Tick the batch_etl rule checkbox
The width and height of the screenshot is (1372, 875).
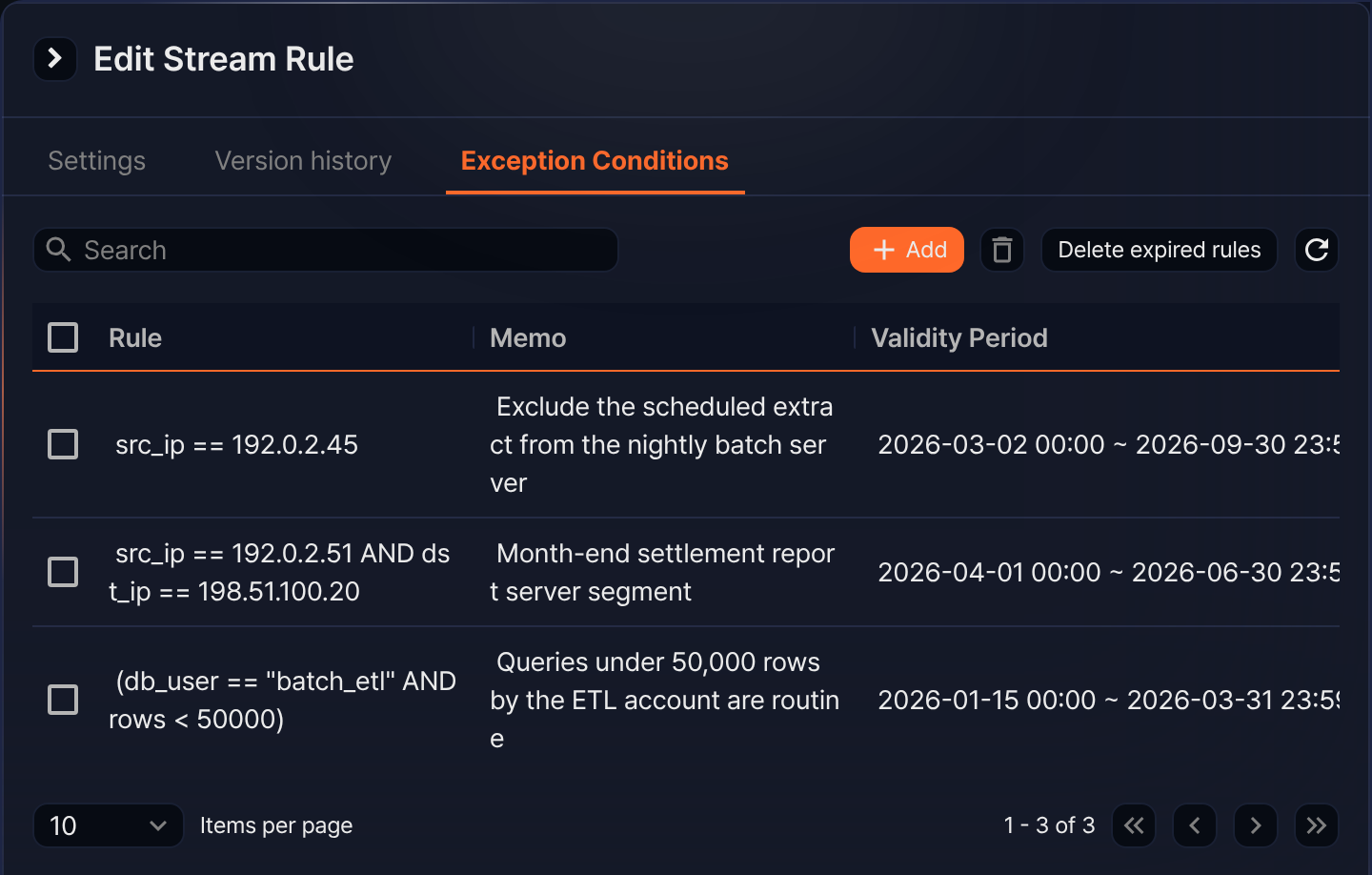pos(63,700)
